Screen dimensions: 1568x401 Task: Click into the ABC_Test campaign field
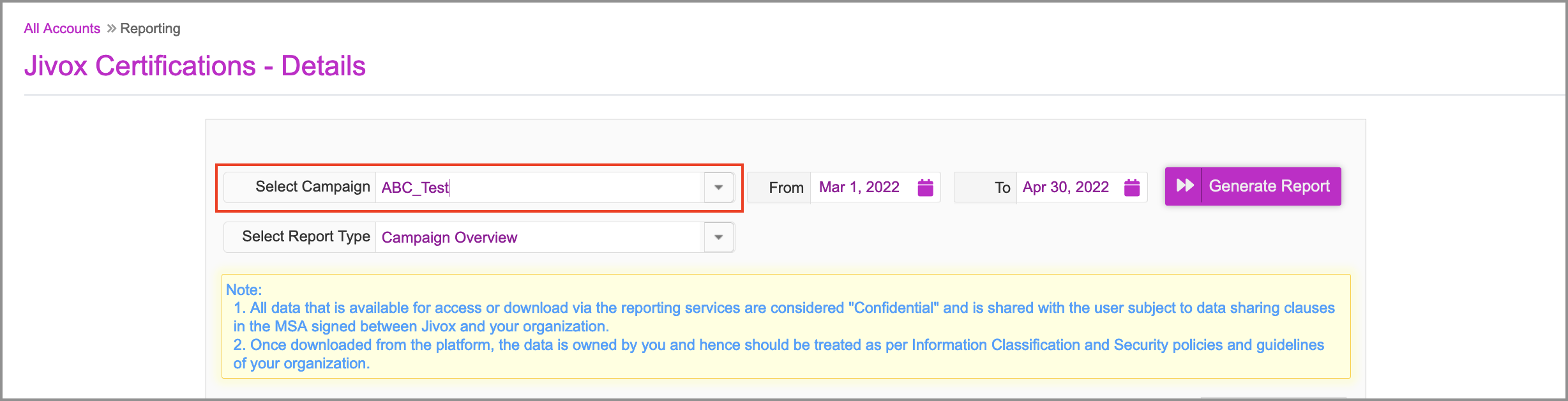point(540,188)
